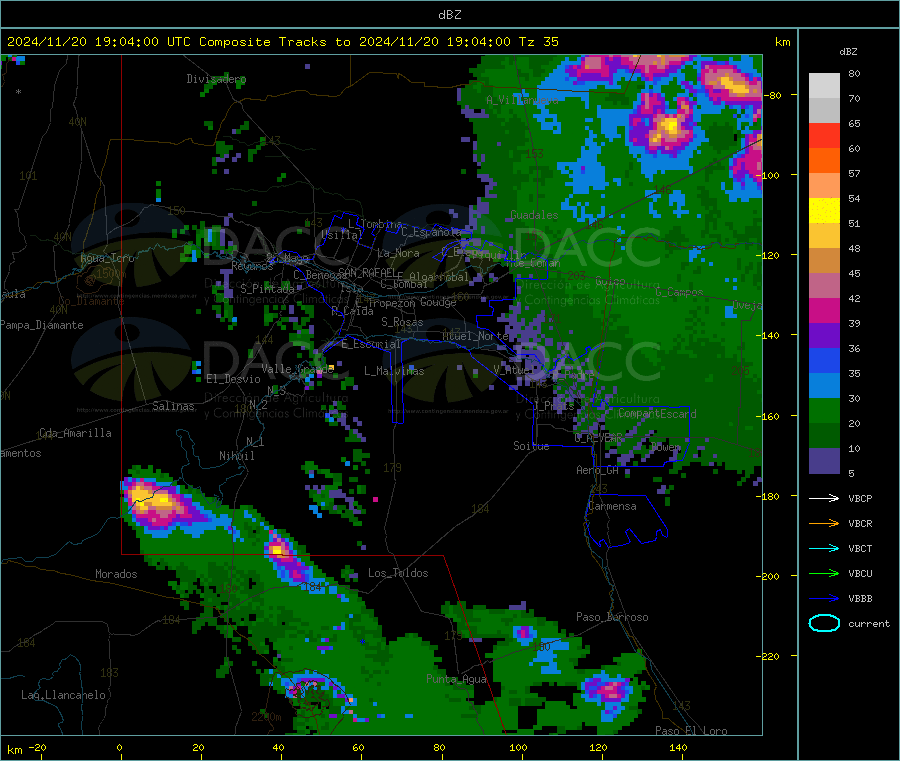Click the intense storm cell in the northeast
The height and width of the screenshot is (761, 900).
[x=668, y=127]
